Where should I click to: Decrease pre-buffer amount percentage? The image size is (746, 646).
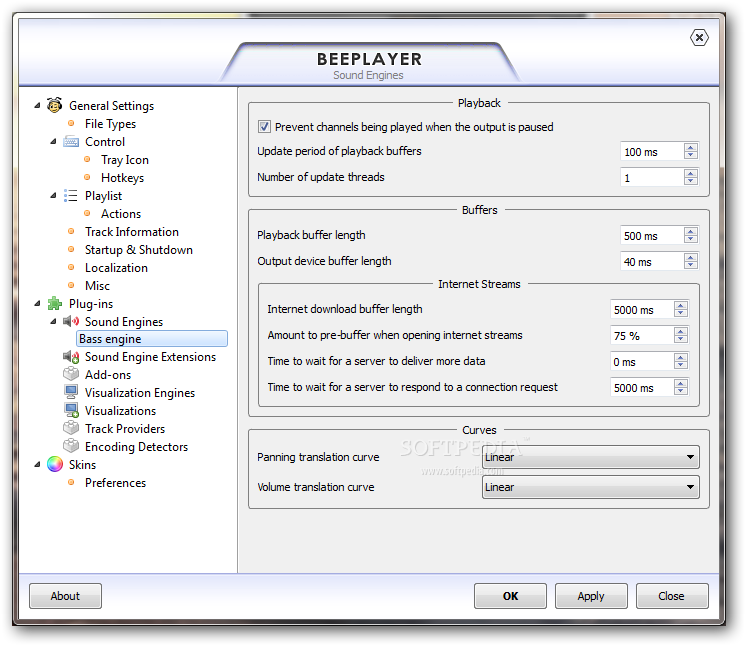tap(681, 339)
